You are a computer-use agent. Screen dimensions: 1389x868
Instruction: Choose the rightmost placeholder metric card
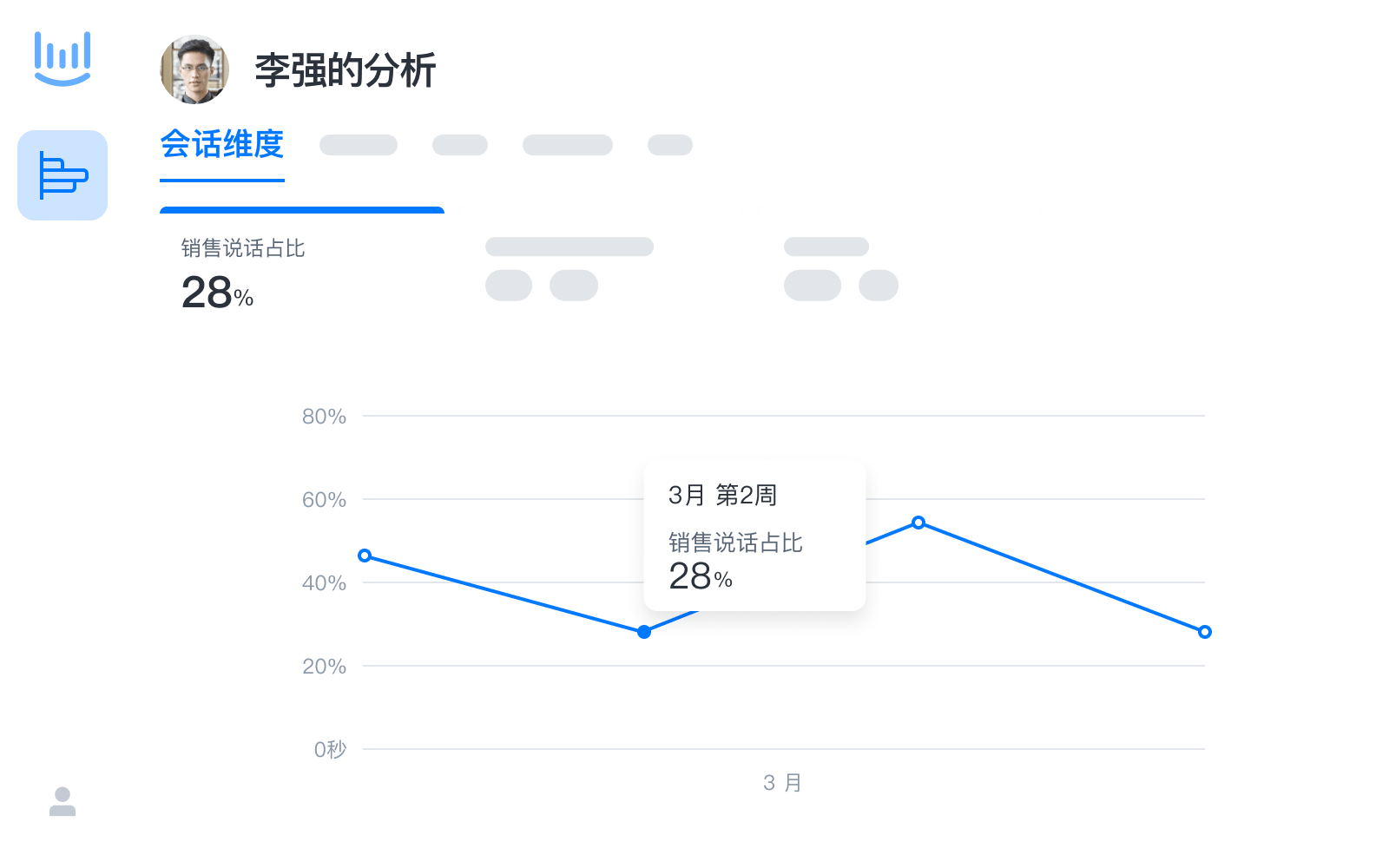840,269
